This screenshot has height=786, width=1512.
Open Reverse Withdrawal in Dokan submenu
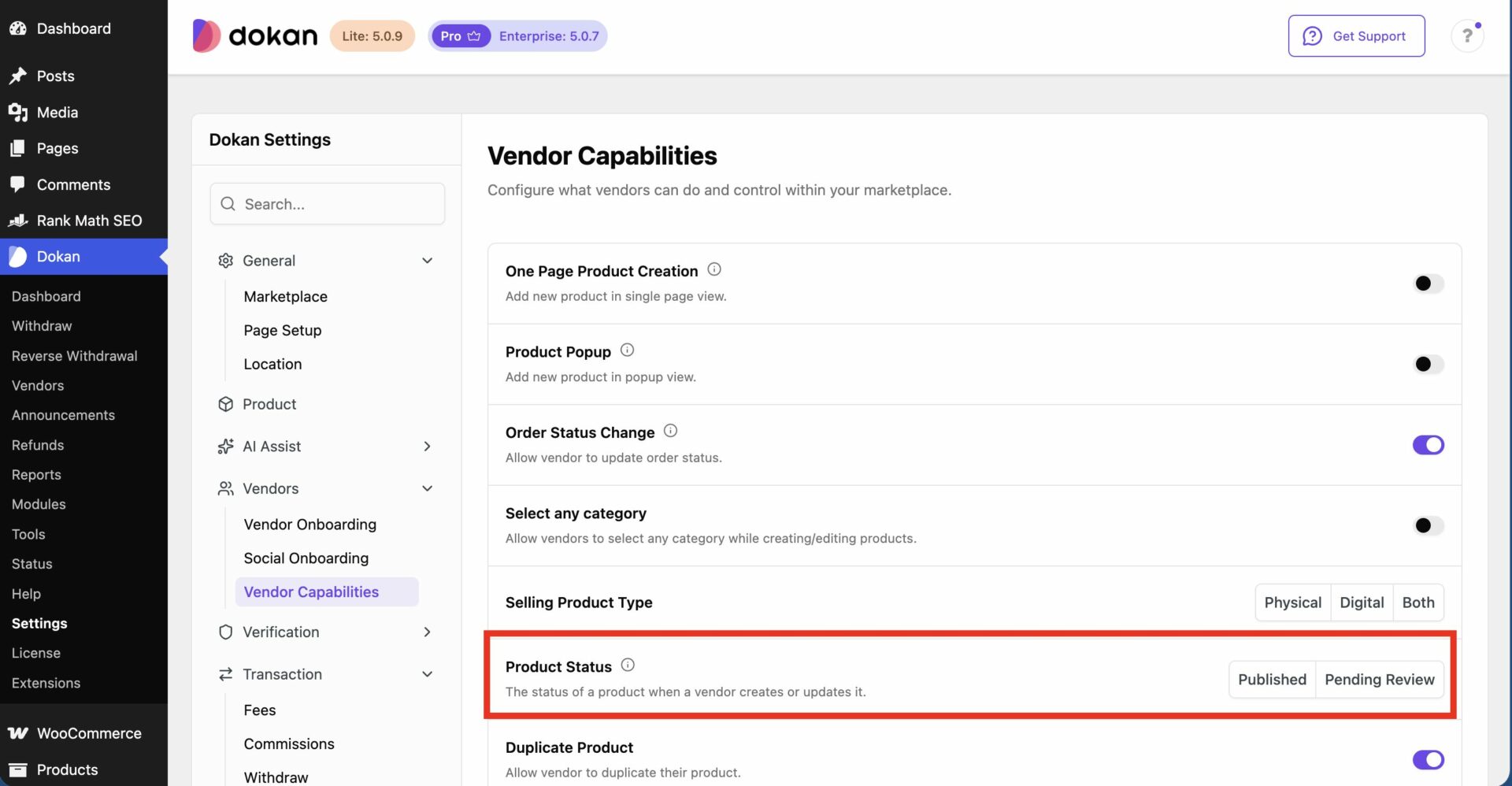(75, 356)
